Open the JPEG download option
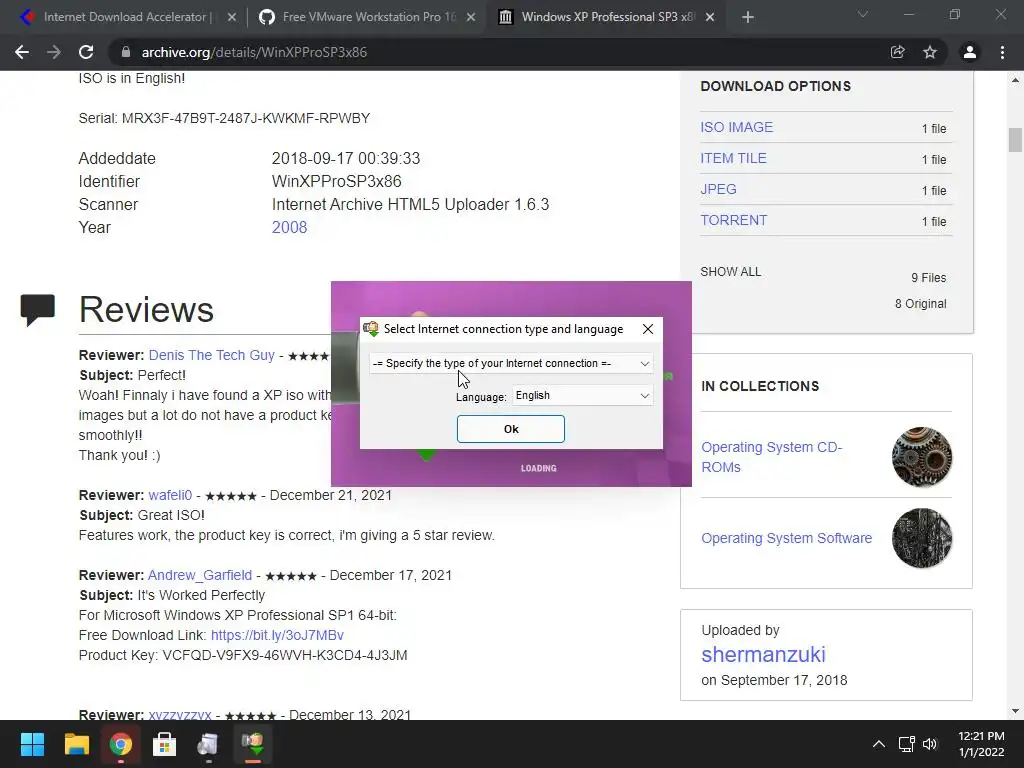This screenshot has width=1024, height=768. 718,189
